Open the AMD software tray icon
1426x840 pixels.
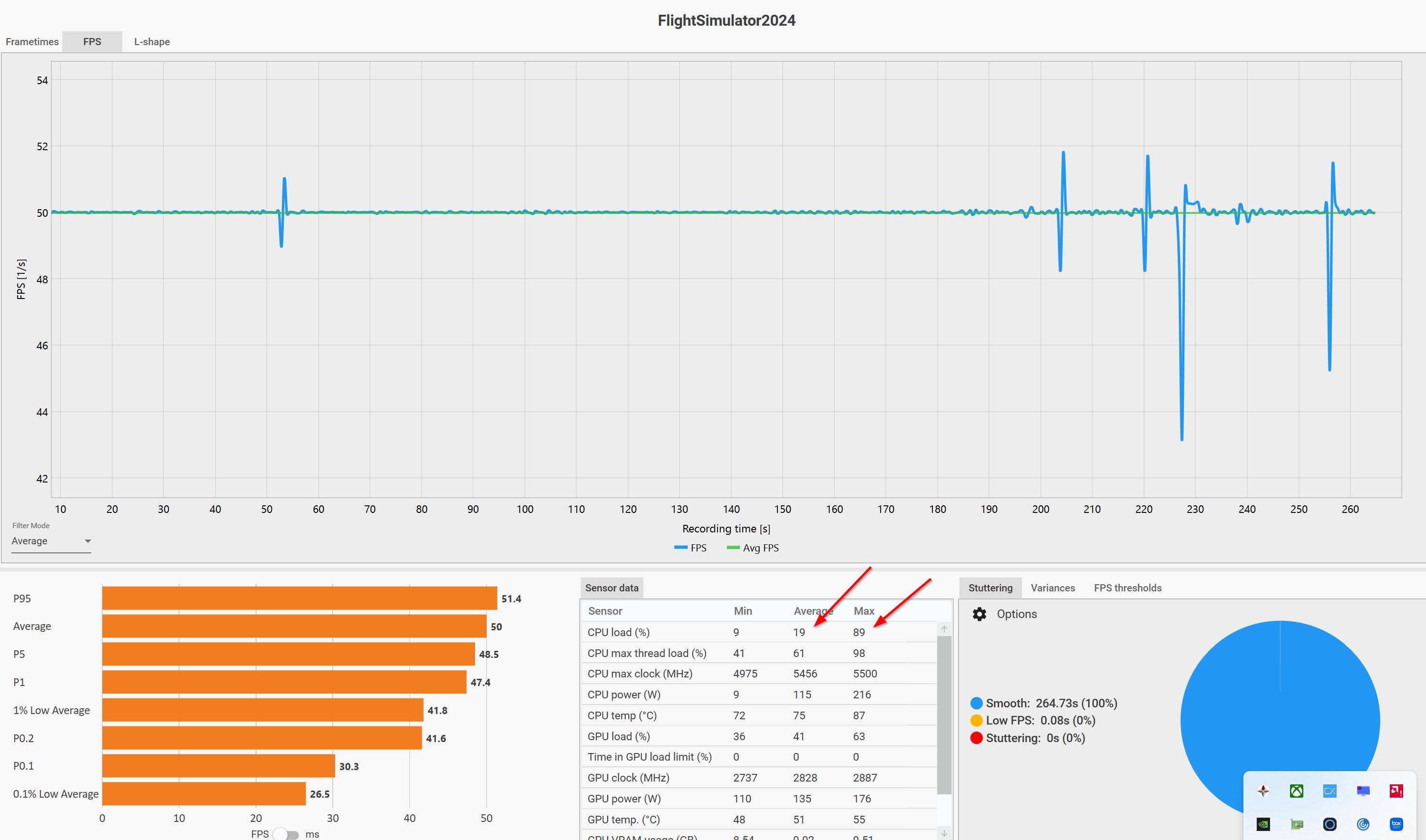[x=1396, y=791]
